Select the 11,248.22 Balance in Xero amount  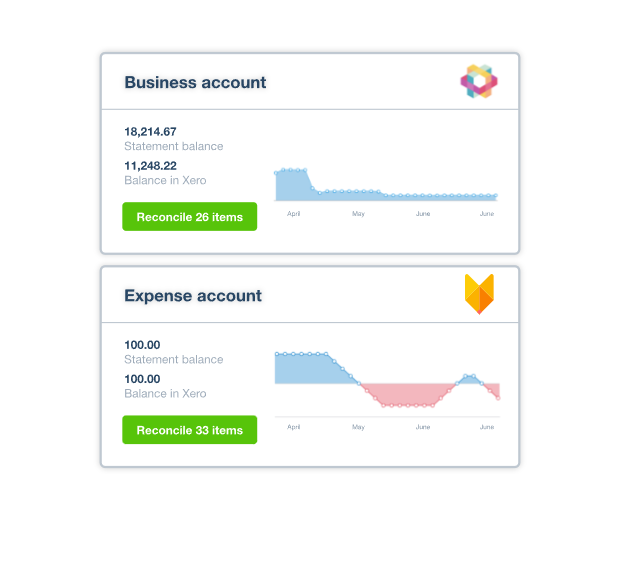[150, 166]
